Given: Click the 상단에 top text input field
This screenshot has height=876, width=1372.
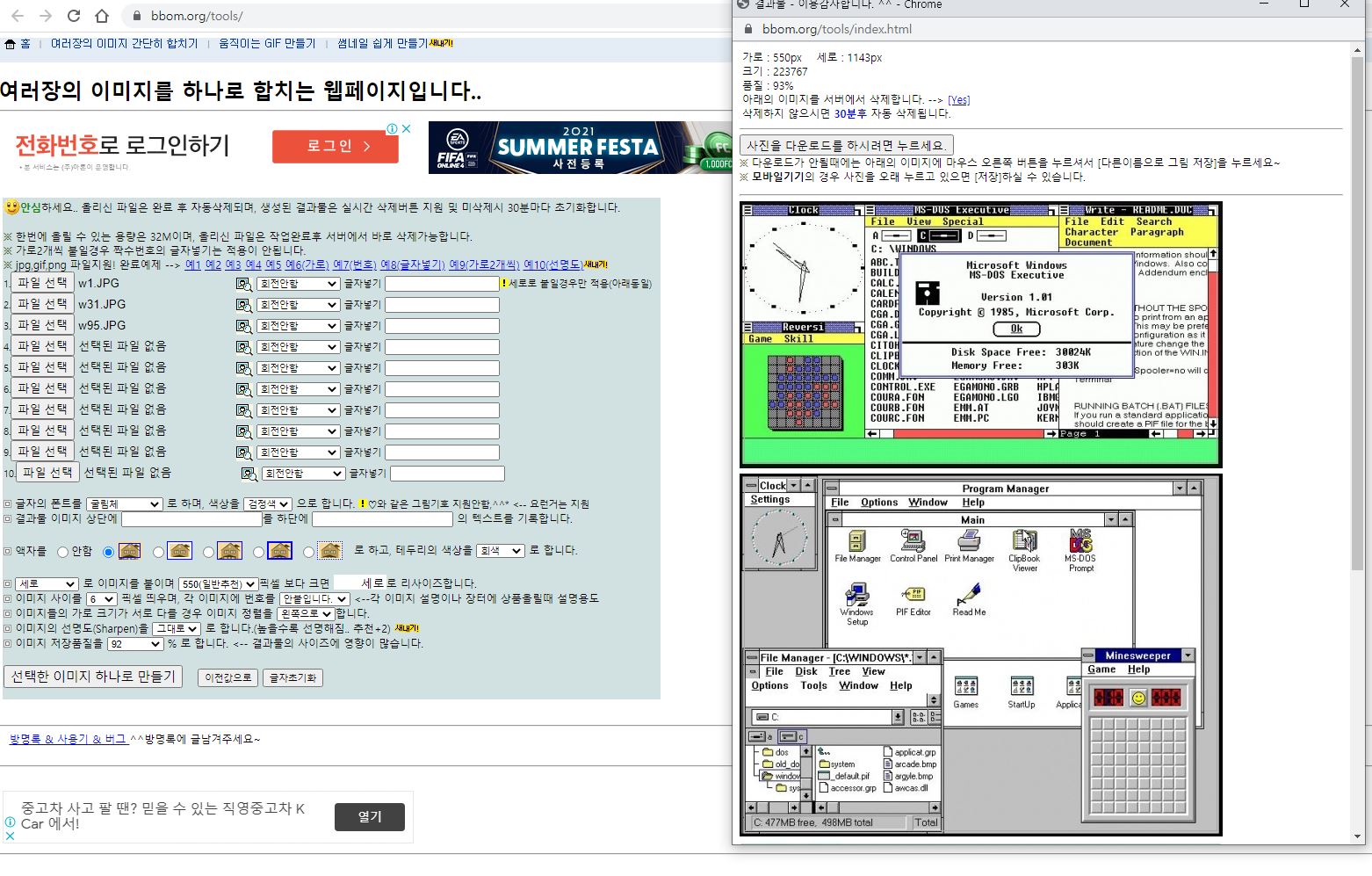Looking at the screenshot, I should coord(191,519).
